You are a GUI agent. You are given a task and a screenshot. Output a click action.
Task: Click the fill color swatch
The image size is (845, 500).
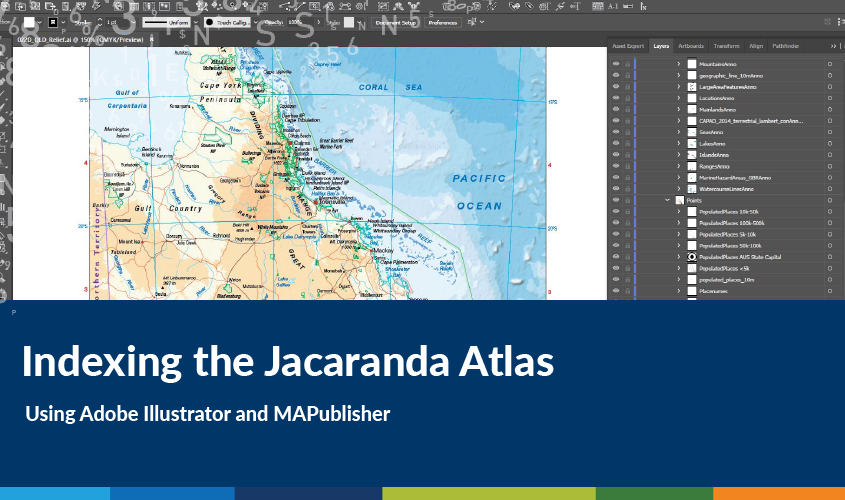pos(29,23)
